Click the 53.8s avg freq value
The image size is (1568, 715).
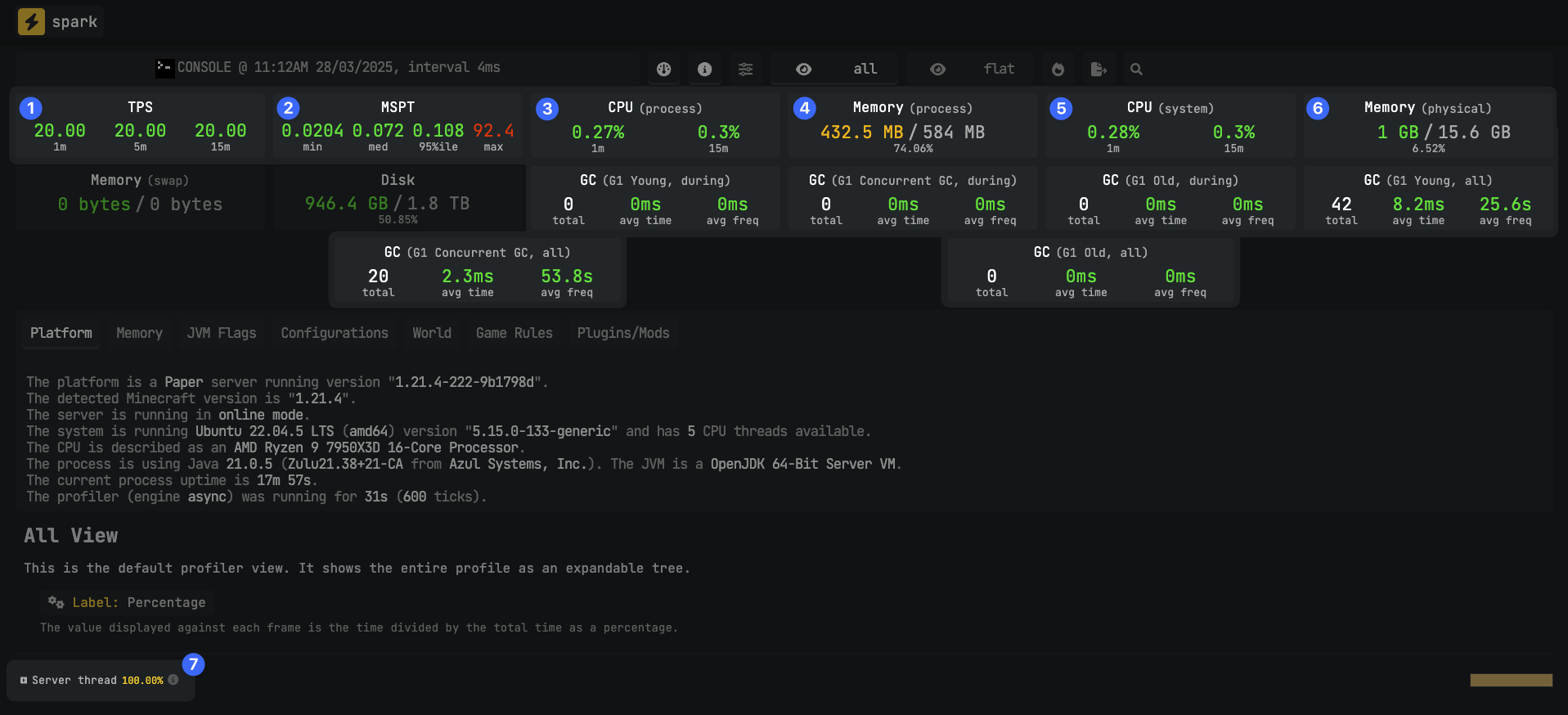click(x=567, y=276)
